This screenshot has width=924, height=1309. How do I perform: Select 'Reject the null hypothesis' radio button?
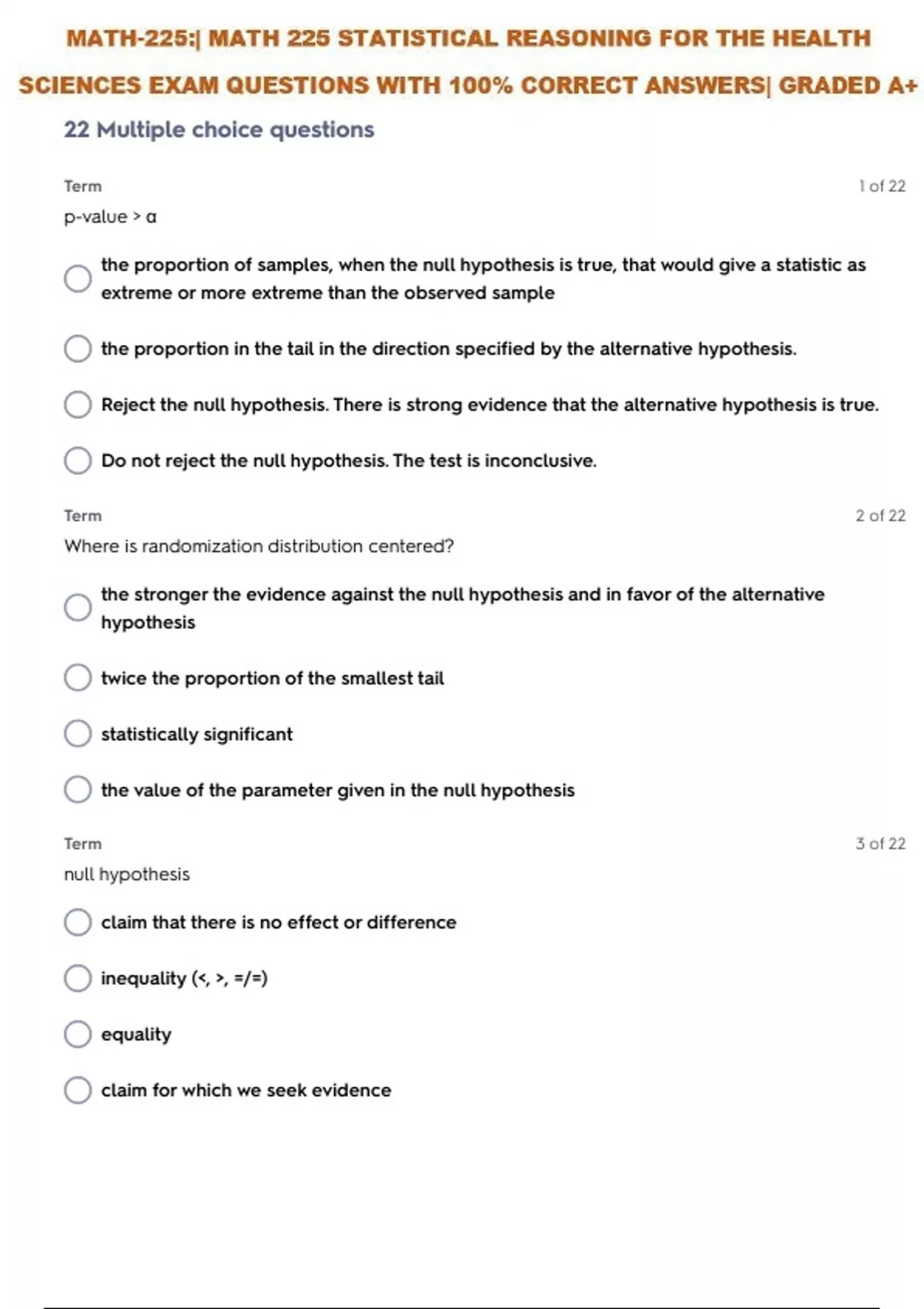click(x=78, y=404)
